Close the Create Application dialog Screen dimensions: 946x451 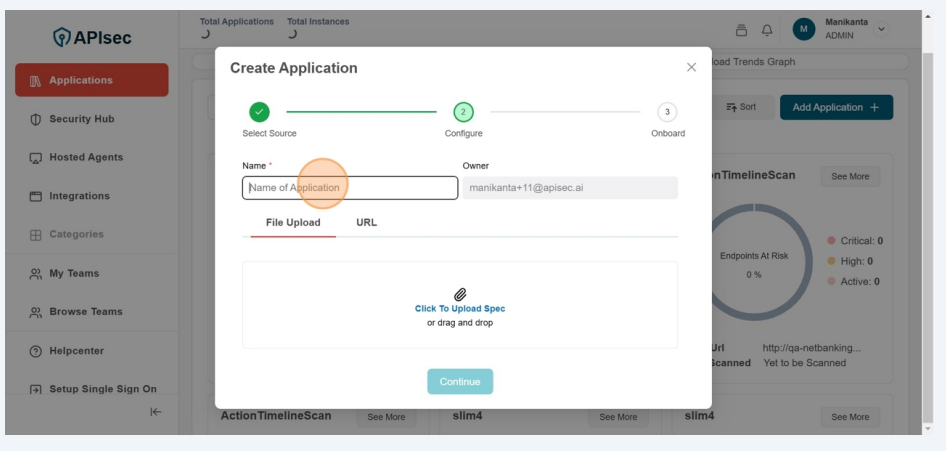tap(691, 67)
